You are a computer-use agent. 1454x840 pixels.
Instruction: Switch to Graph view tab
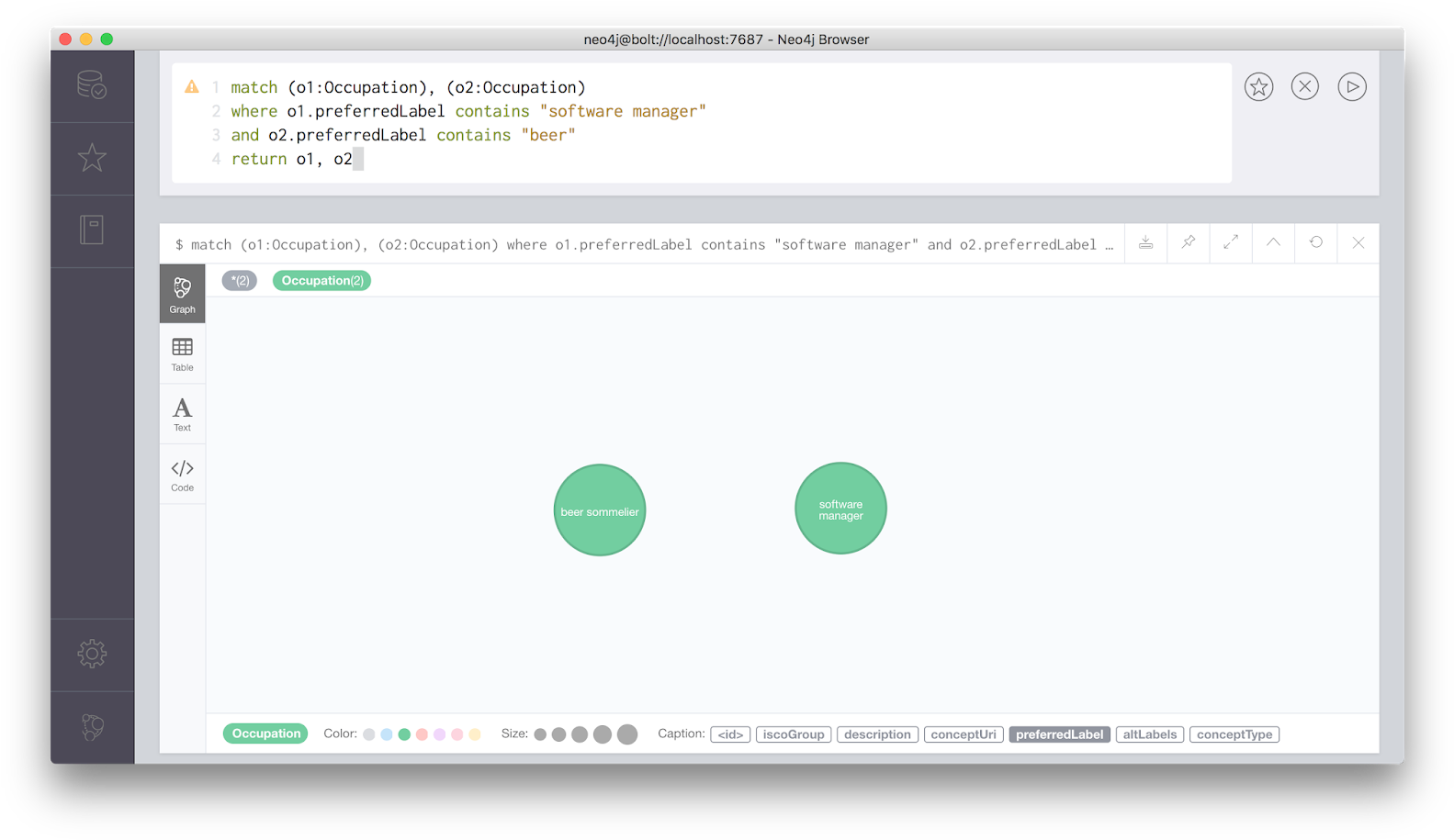point(183,294)
